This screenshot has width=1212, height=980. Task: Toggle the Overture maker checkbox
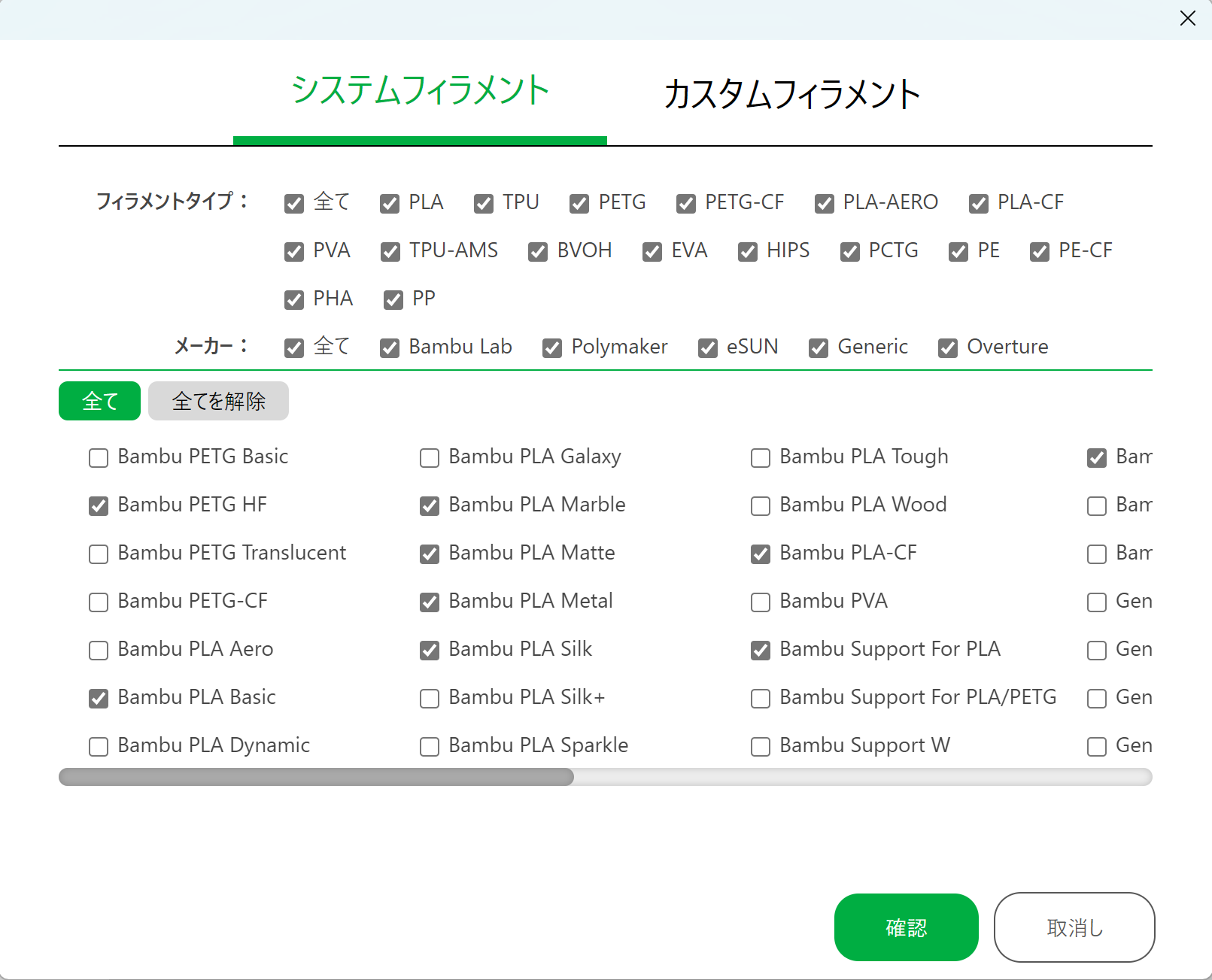(x=948, y=347)
